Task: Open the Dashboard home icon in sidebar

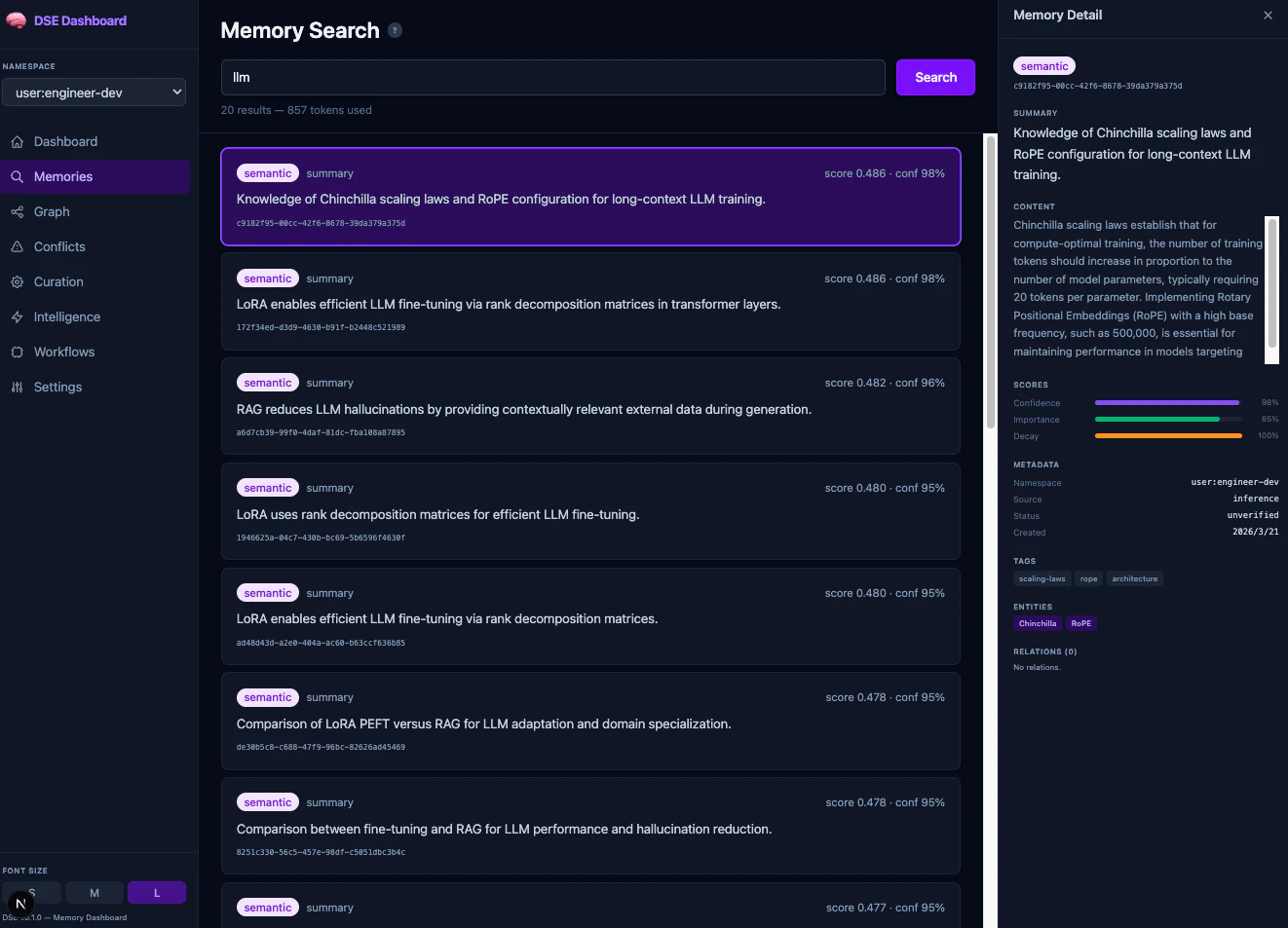Action: click(x=17, y=142)
